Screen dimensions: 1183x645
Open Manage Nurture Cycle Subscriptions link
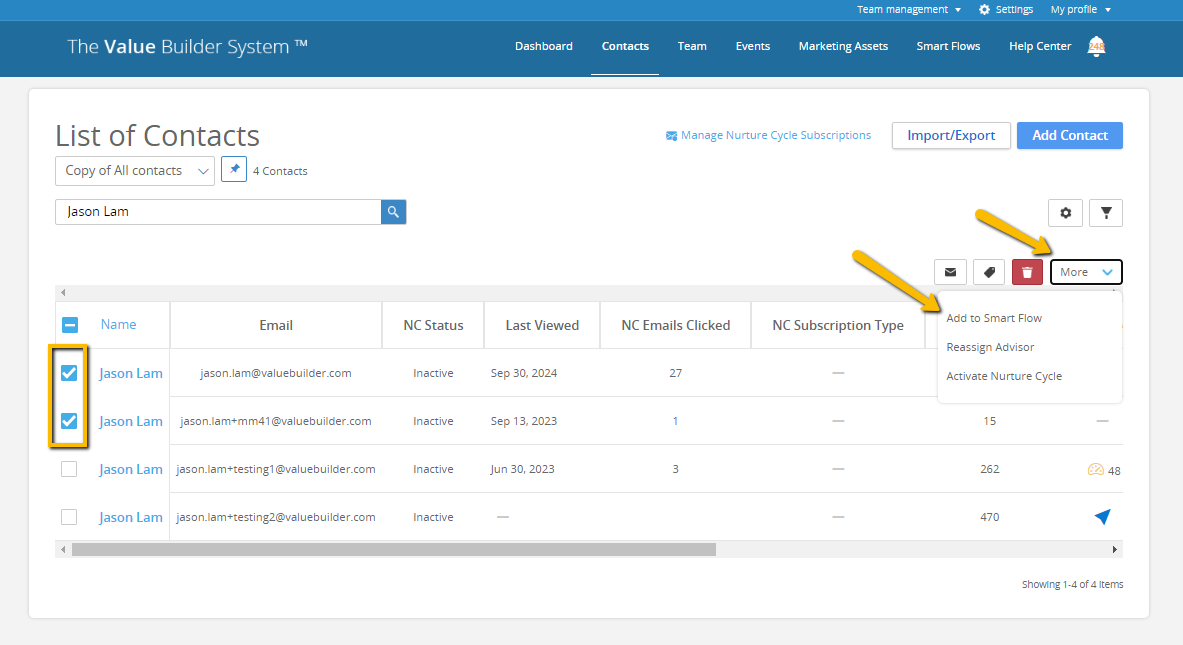776,135
